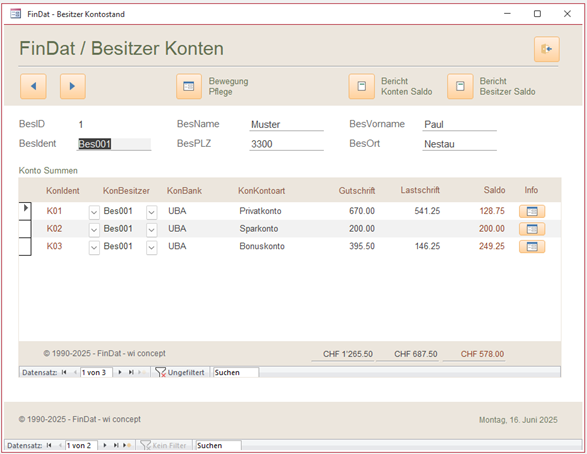Open Info button for account K02
Screen dimensions: 587x454
532,229
